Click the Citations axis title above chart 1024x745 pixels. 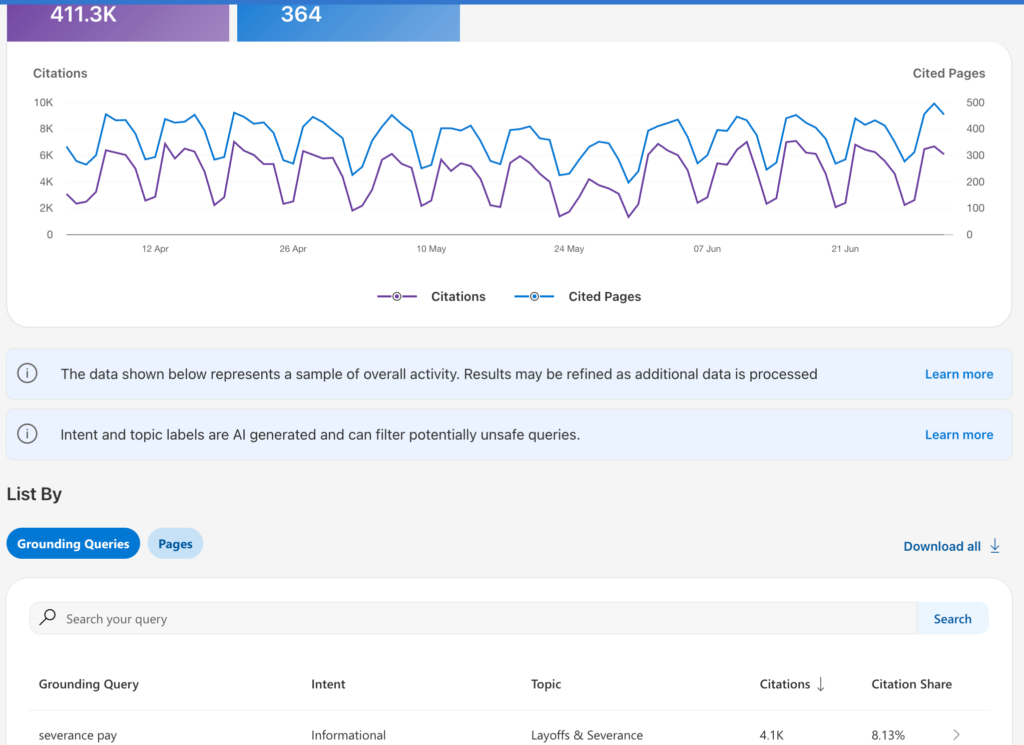(60, 73)
